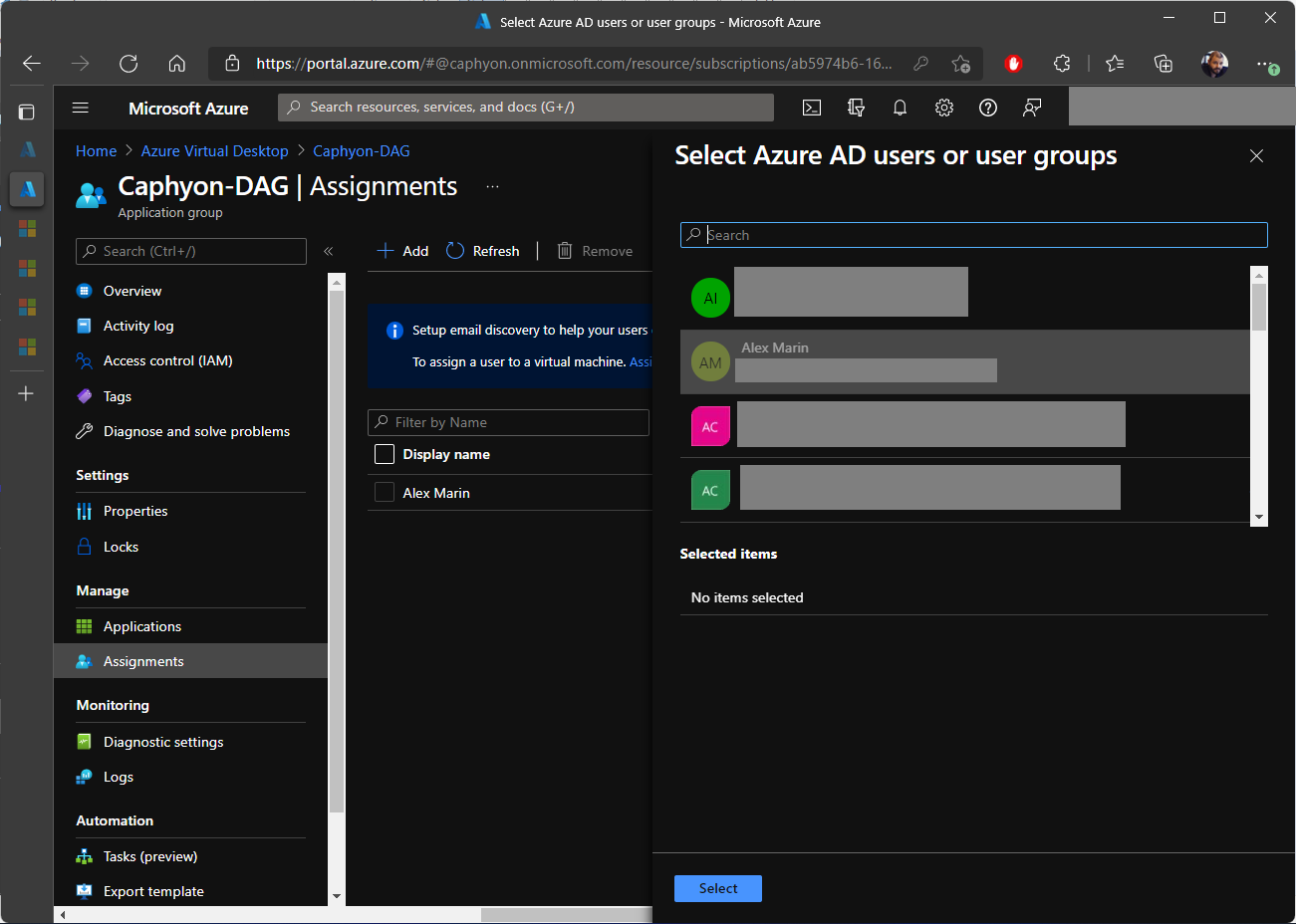Open the browser settings ellipsis menu
The height and width of the screenshot is (924, 1296).
[x=1266, y=64]
